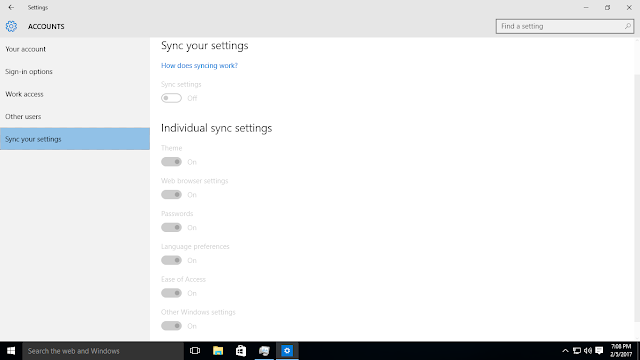Open the Your account section

(x=75, y=49)
